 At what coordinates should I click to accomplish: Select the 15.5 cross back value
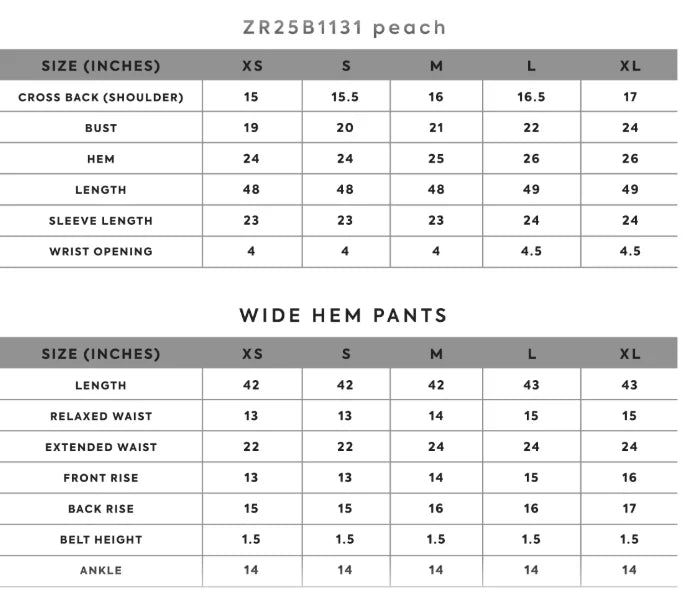tap(345, 97)
